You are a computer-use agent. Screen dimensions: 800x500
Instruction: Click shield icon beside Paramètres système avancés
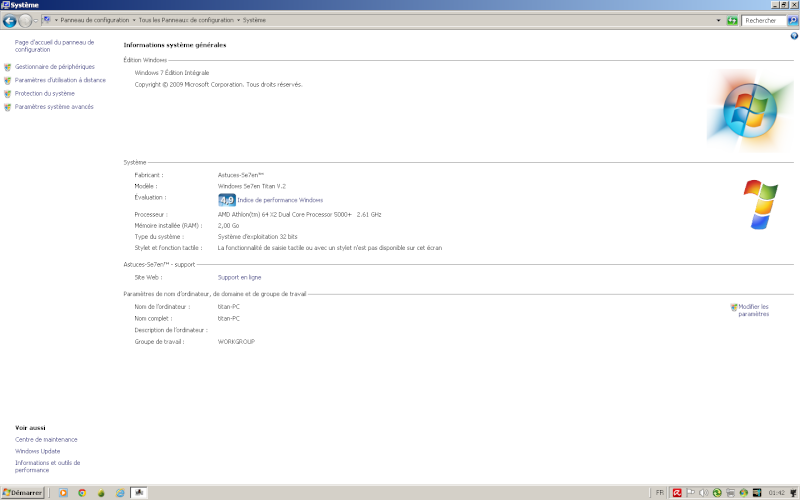click(8, 107)
